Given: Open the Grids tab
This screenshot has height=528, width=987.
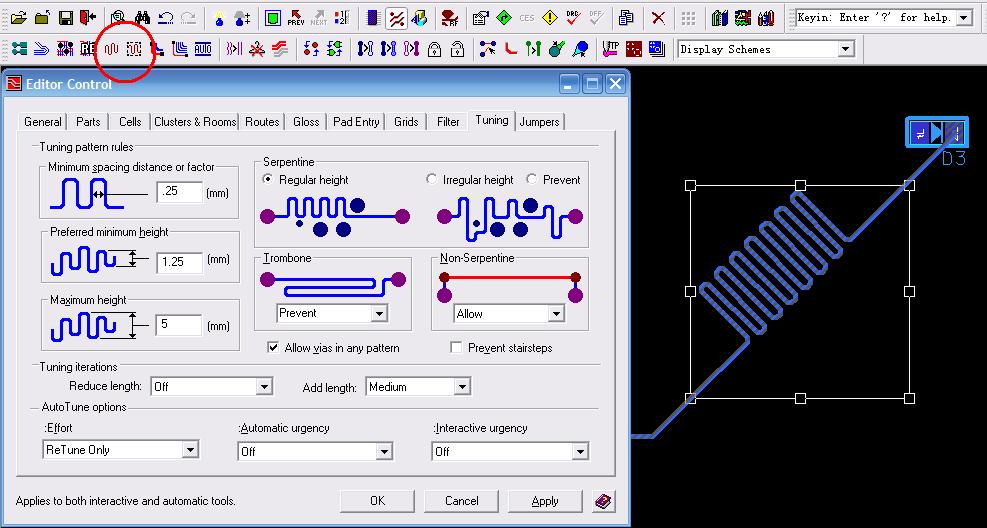Looking at the screenshot, I should coord(406,122).
